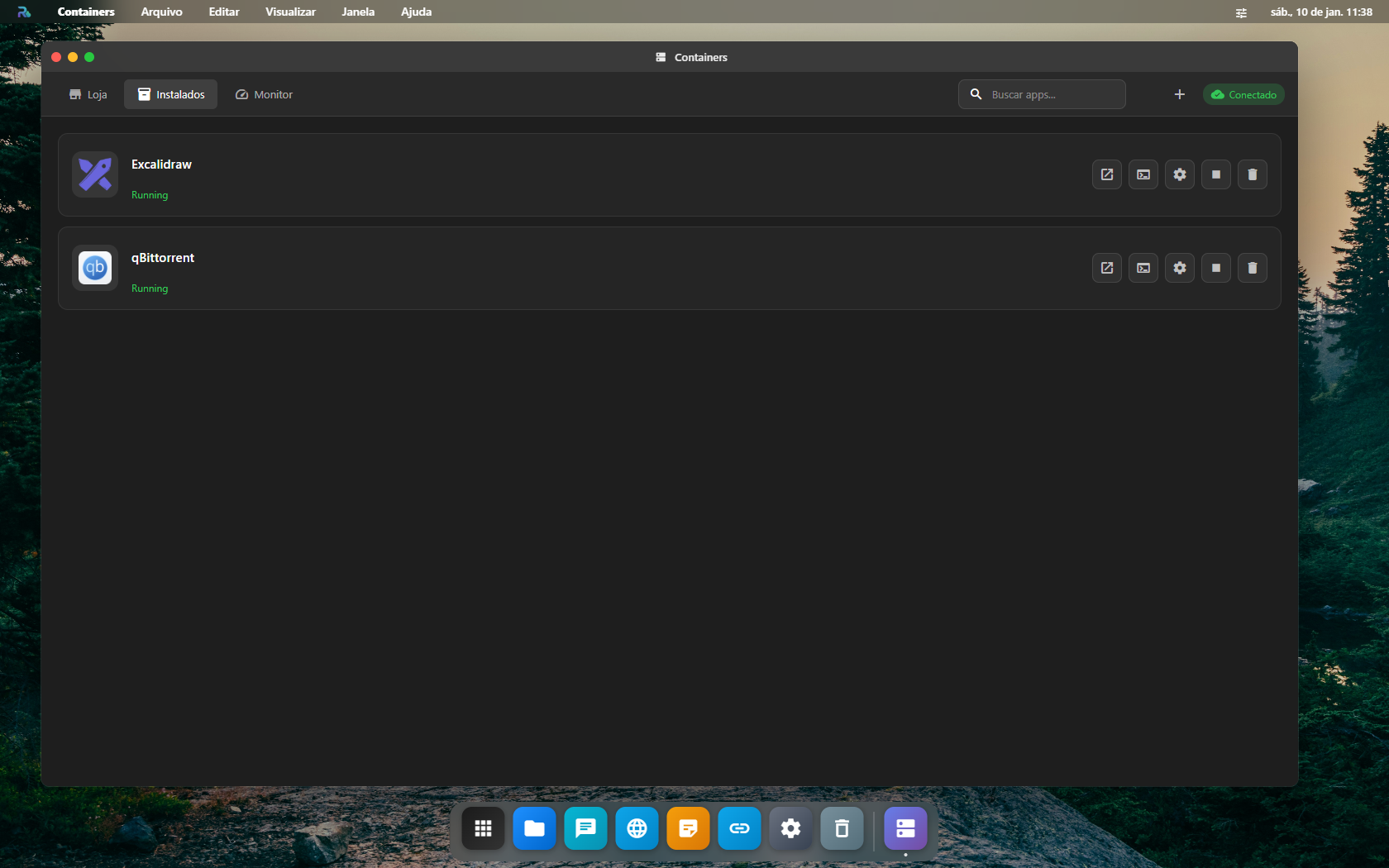Click the Excalidraw app icon
Image resolution: width=1389 pixels, height=868 pixels.
coord(94,174)
